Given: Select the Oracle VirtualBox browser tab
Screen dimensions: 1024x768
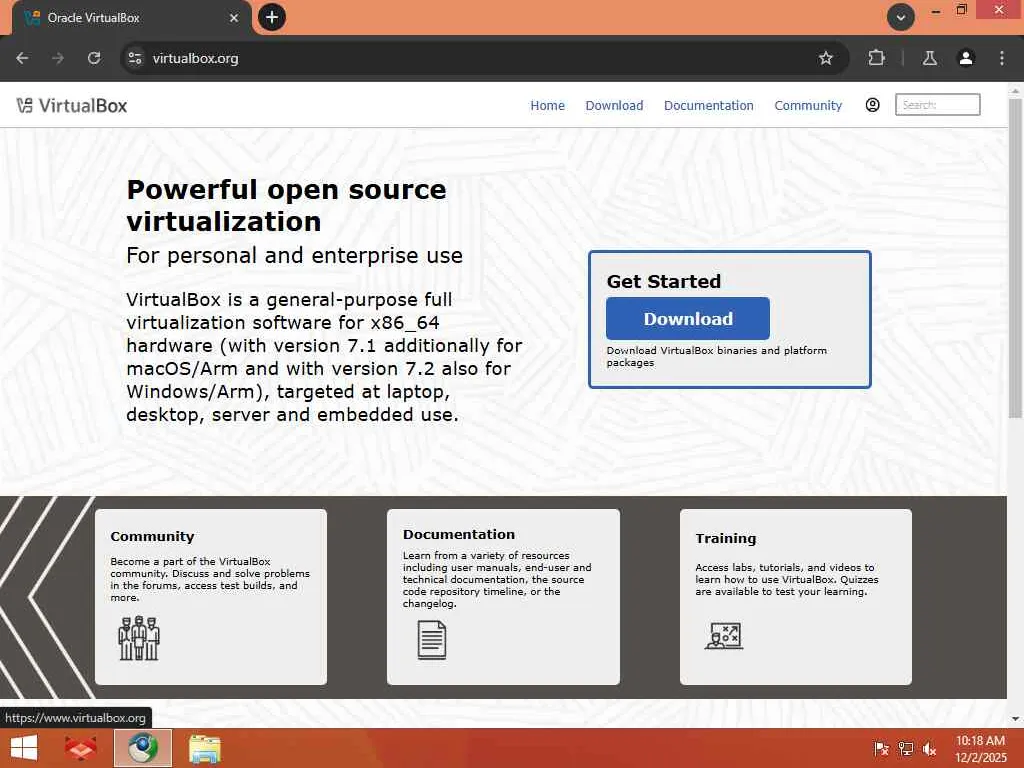Looking at the screenshot, I should point(131,18).
